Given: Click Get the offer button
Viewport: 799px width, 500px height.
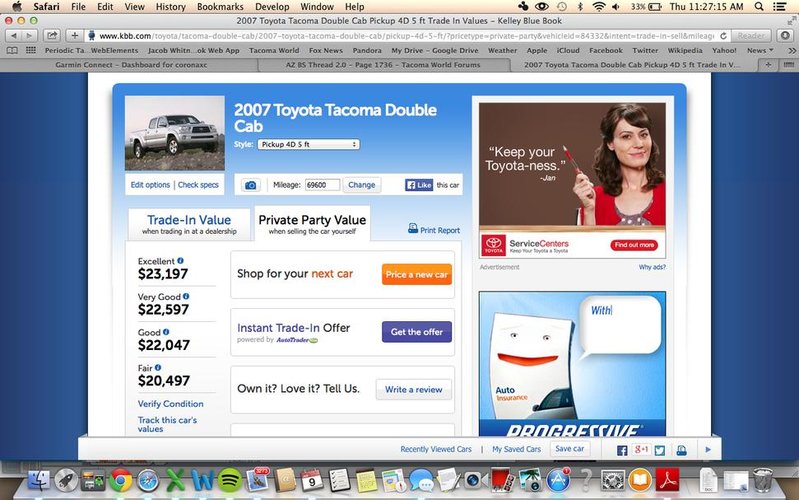Looking at the screenshot, I should click(417, 332).
